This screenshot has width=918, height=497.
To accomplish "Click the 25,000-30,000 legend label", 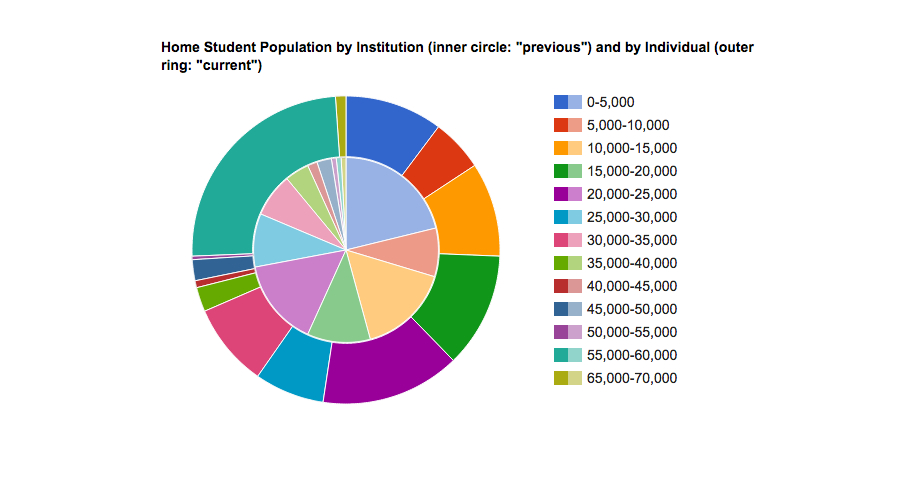I will [631, 217].
